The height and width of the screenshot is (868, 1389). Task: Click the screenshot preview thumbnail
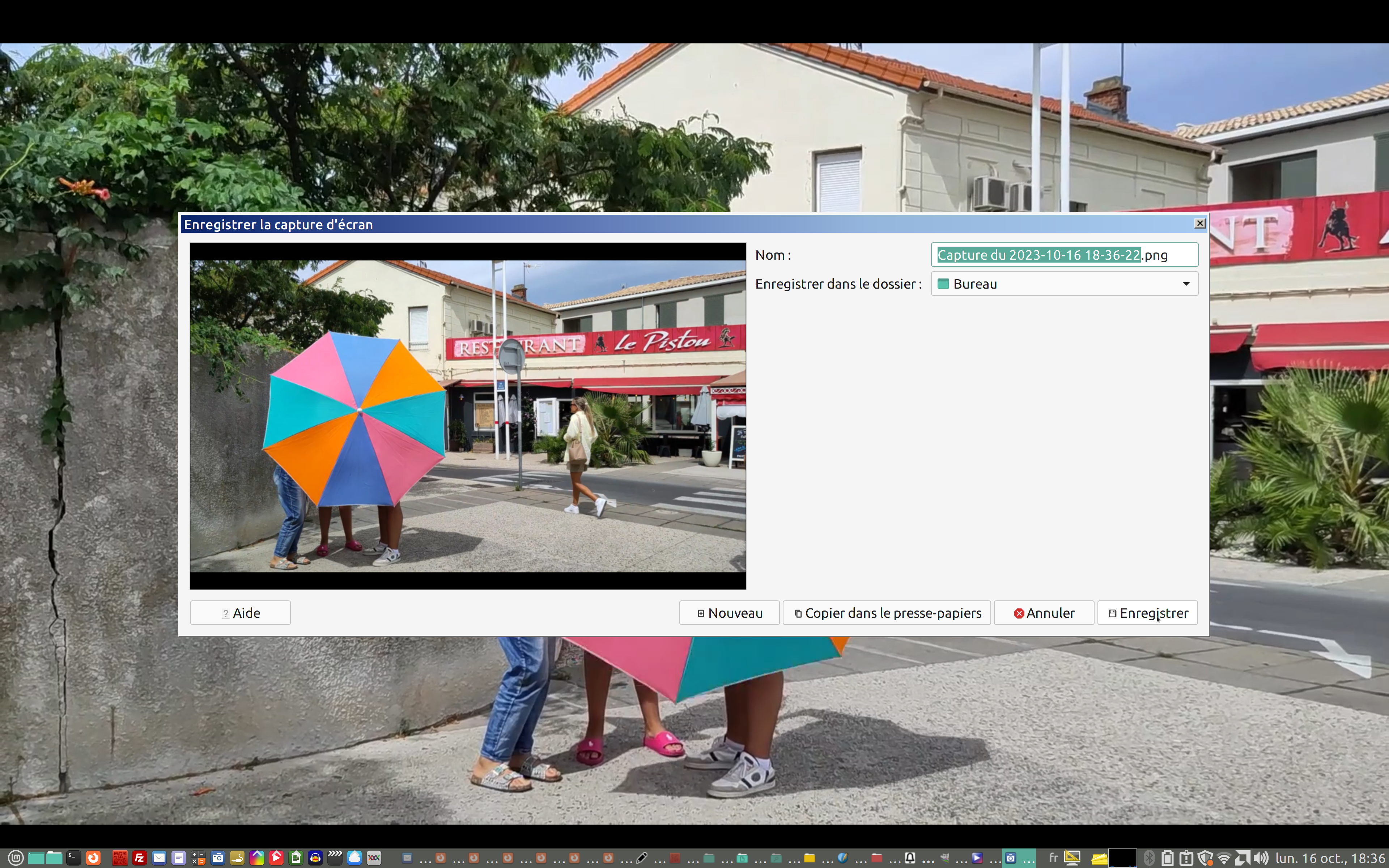click(468, 416)
